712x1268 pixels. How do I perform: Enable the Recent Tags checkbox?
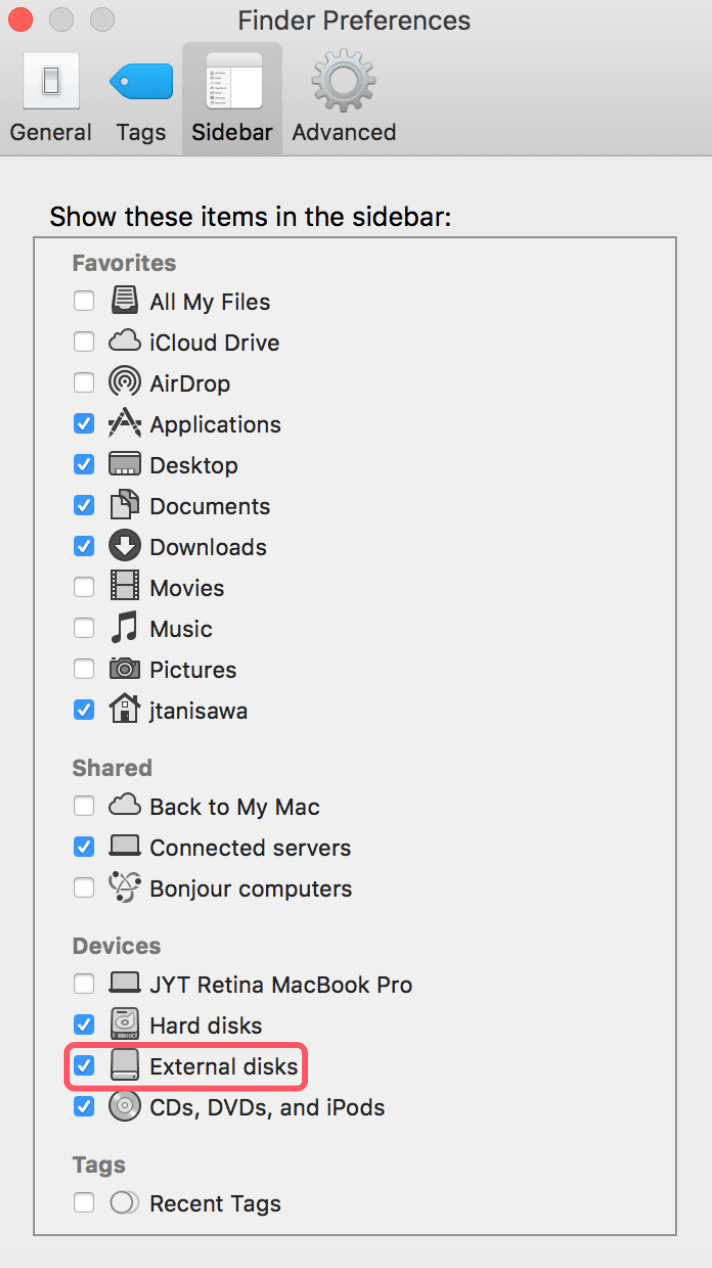click(84, 1203)
